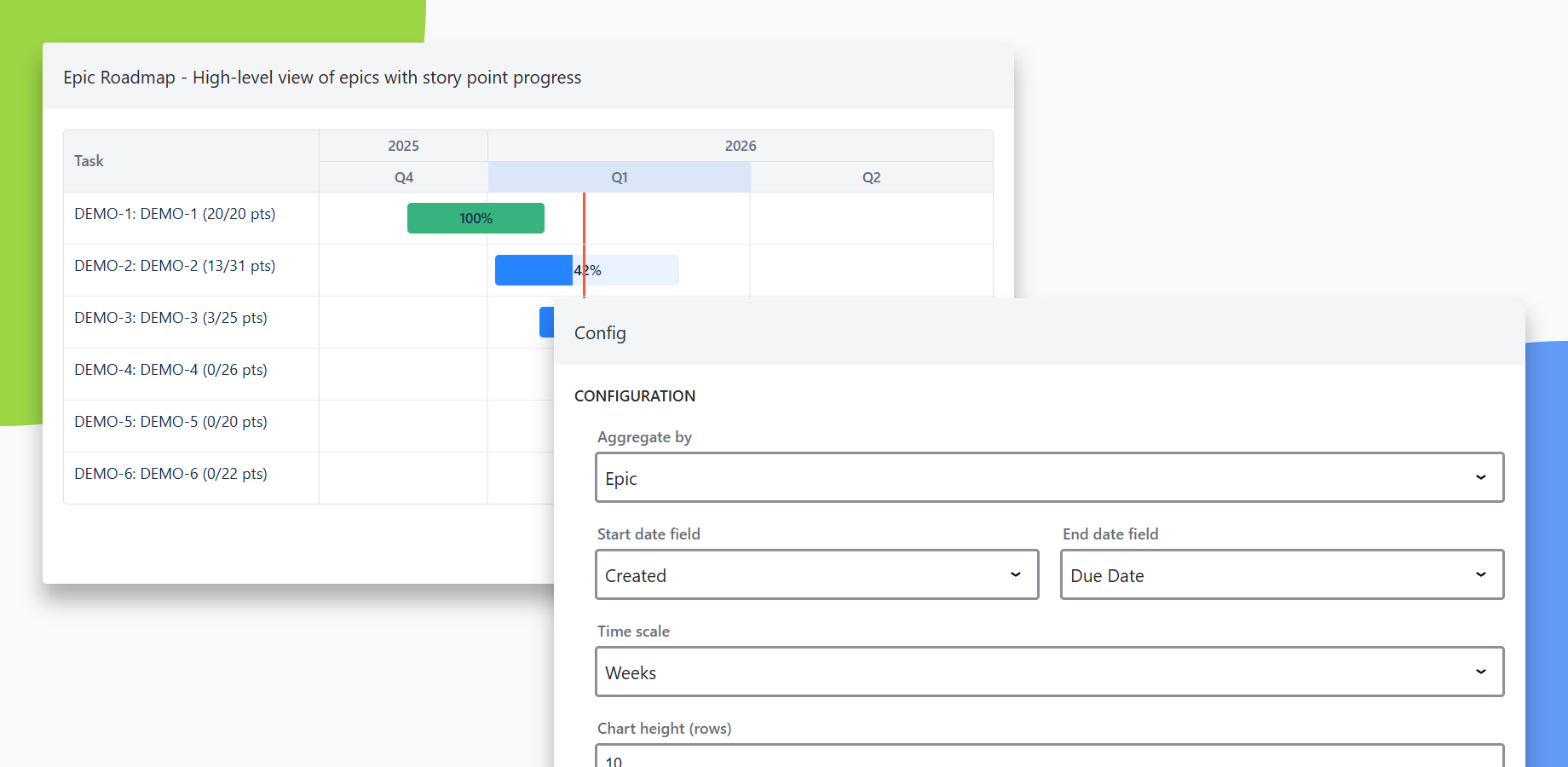This screenshot has width=1568, height=767.
Task: Click the DEMO-1 epic label
Action: point(175,213)
